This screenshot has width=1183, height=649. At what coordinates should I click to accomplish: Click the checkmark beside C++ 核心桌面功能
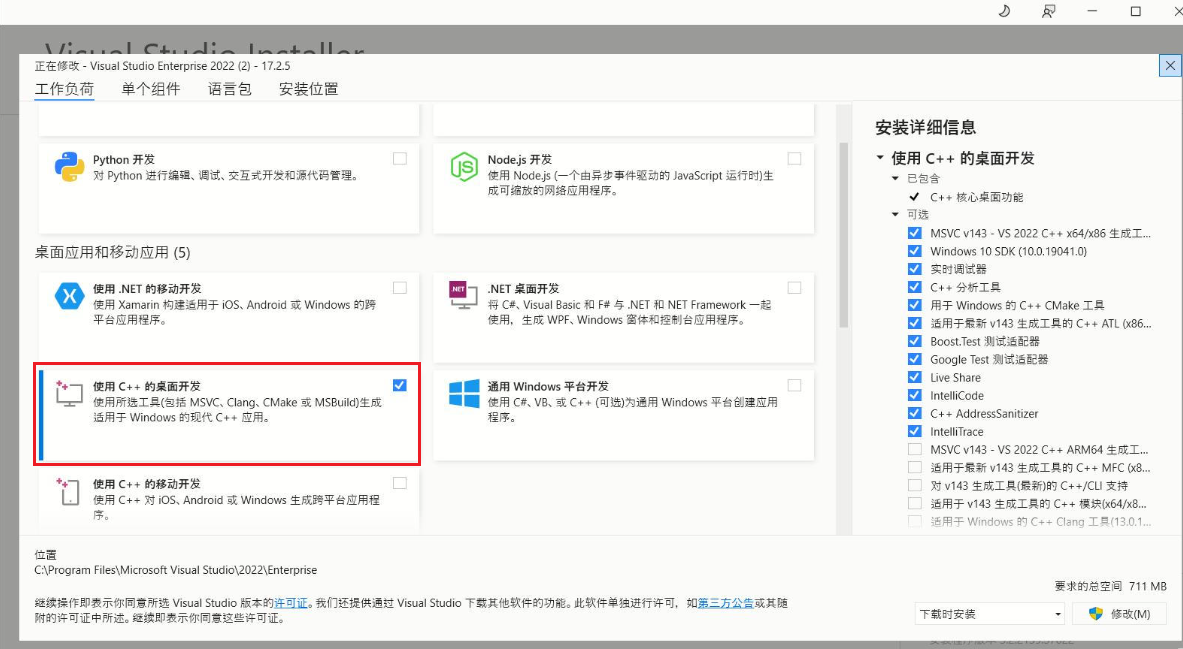[914, 197]
